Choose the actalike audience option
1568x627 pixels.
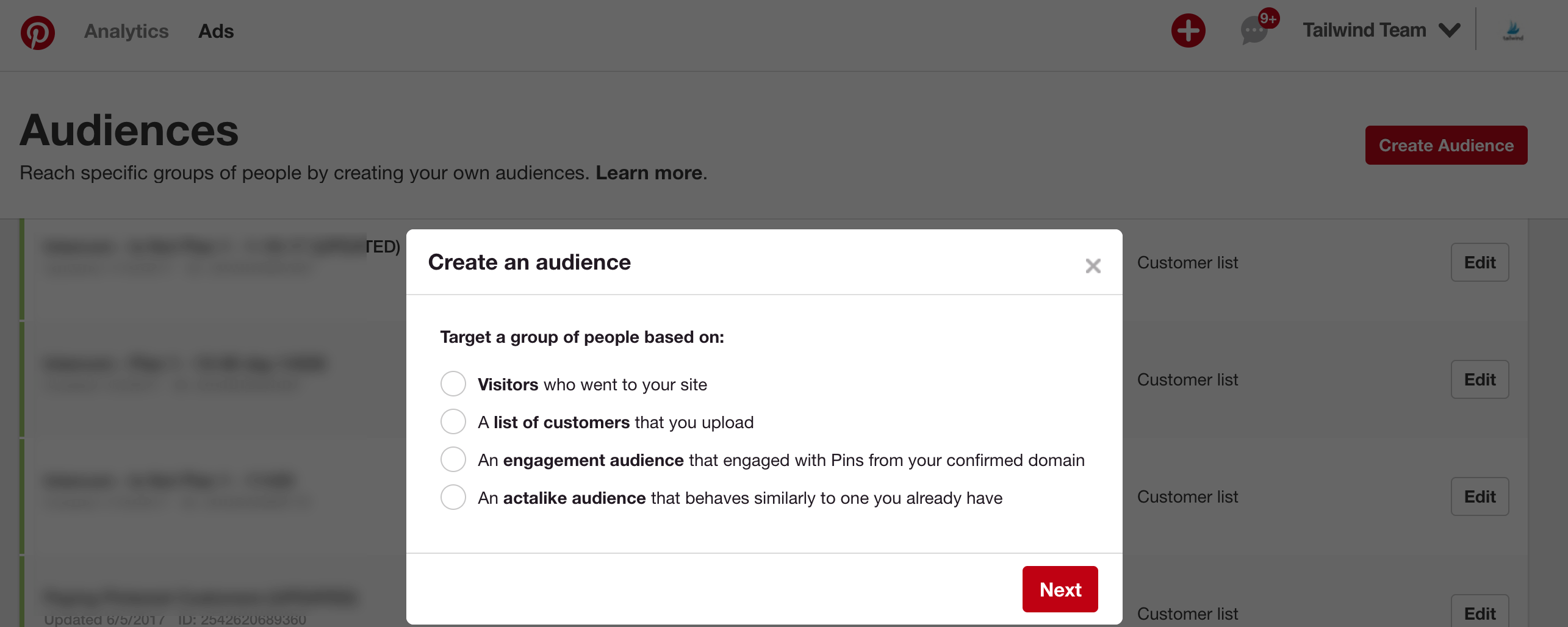click(453, 497)
